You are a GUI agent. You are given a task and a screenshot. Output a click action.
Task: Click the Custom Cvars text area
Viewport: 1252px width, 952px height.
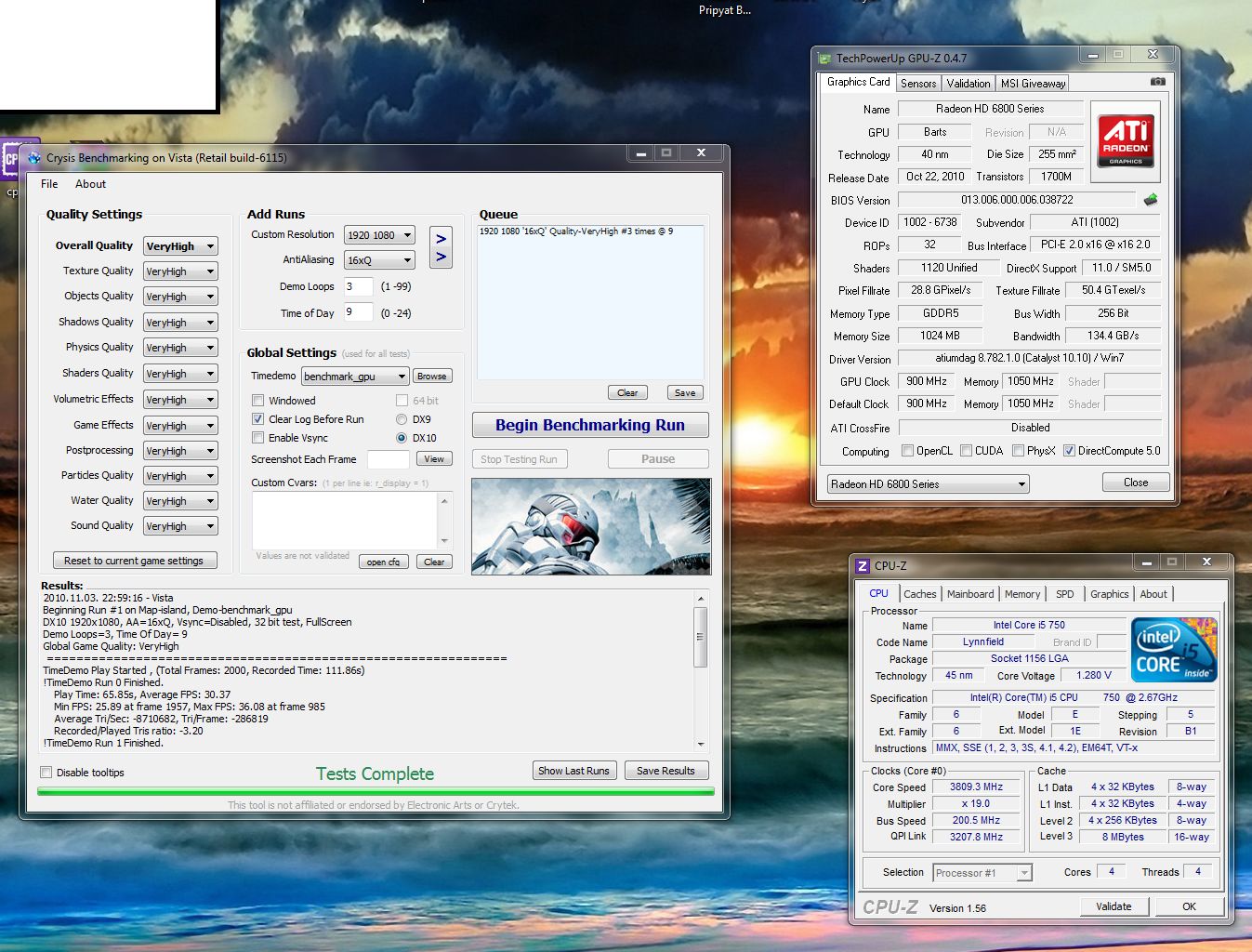(x=345, y=521)
